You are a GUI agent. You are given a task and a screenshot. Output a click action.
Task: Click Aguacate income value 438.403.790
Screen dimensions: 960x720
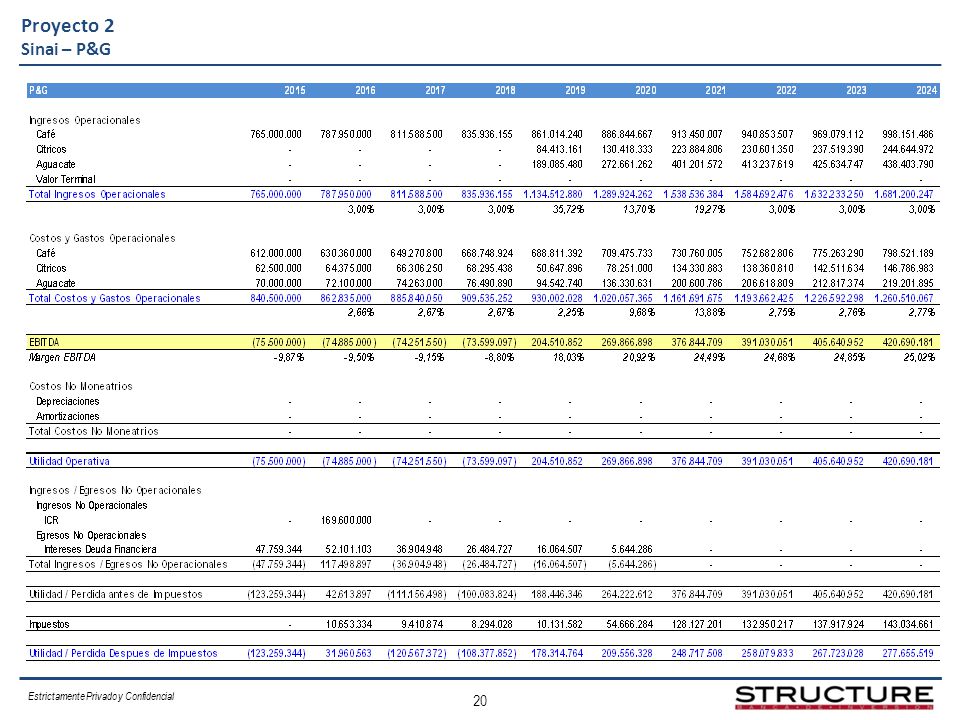[x=907, y=164]
